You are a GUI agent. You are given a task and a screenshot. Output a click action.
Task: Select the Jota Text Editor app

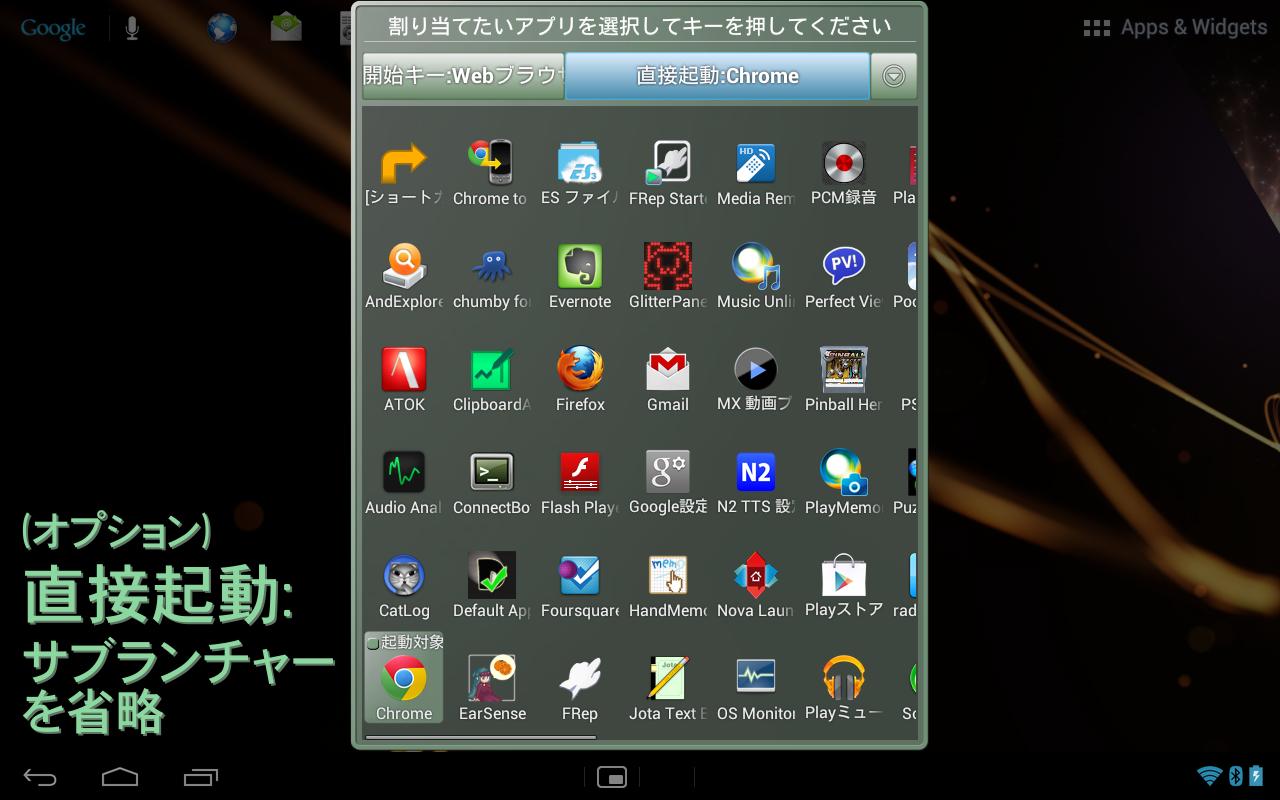(x=668, y=678)
